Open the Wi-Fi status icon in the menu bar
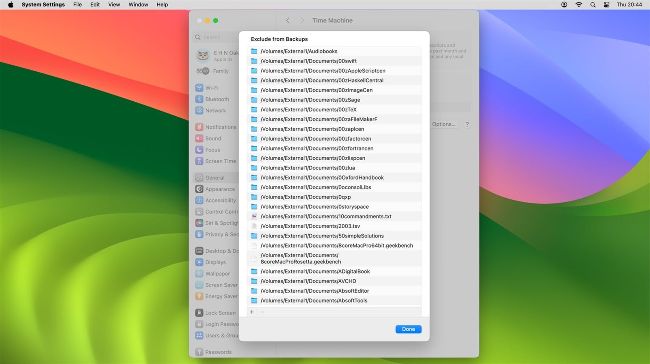This screenshot has width=650, height=364. (x=579, y=5)
